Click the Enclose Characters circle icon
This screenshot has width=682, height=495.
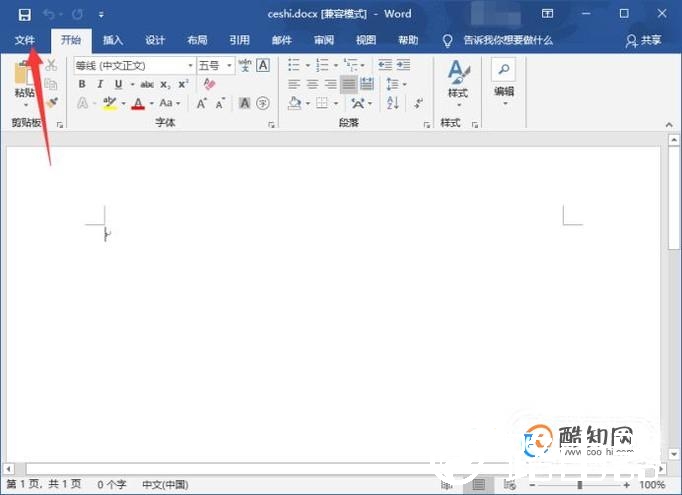(x=263, y=103)
